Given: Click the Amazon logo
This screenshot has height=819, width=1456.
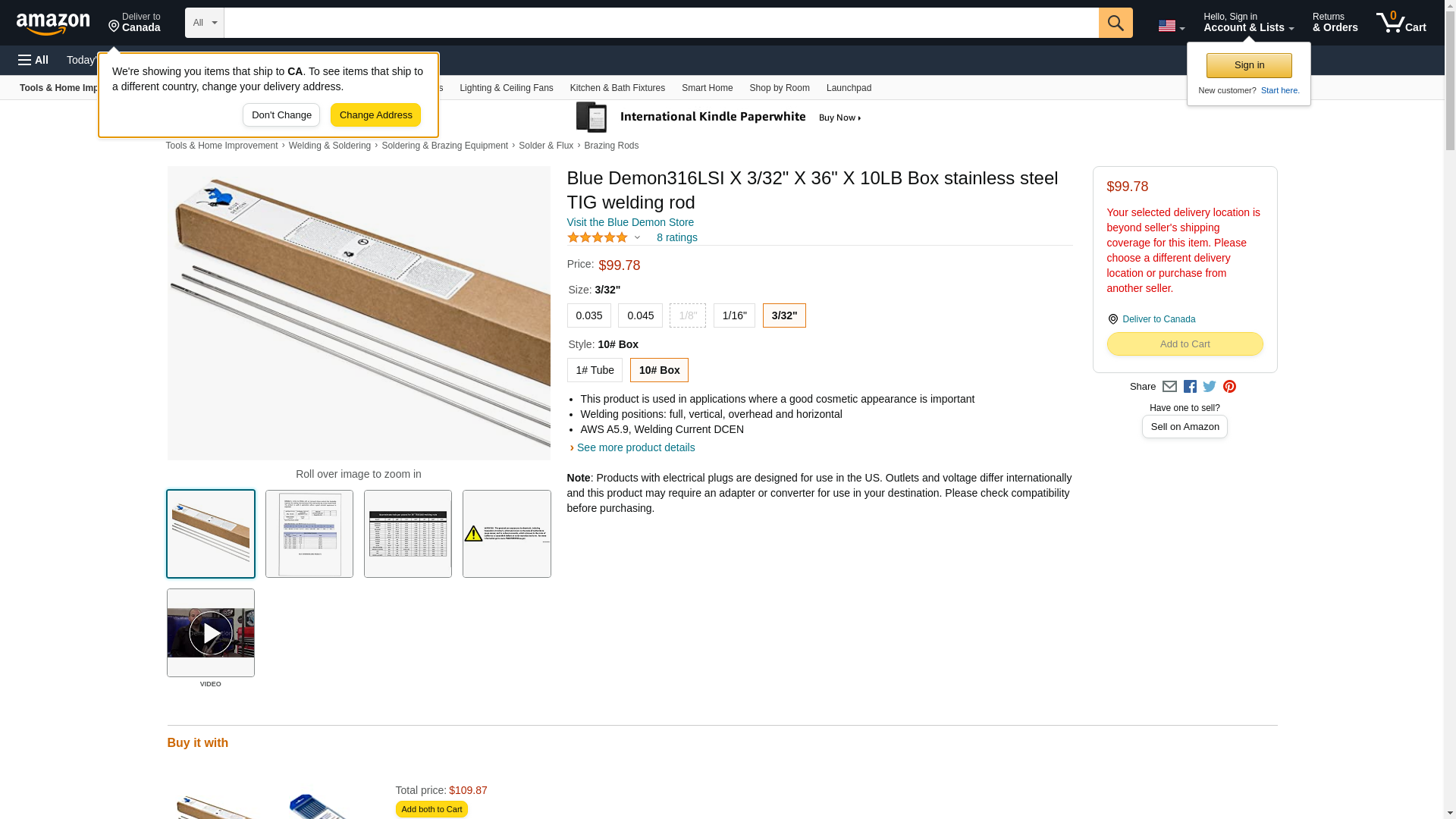Looking at the screenshot, I should (53, 24).
